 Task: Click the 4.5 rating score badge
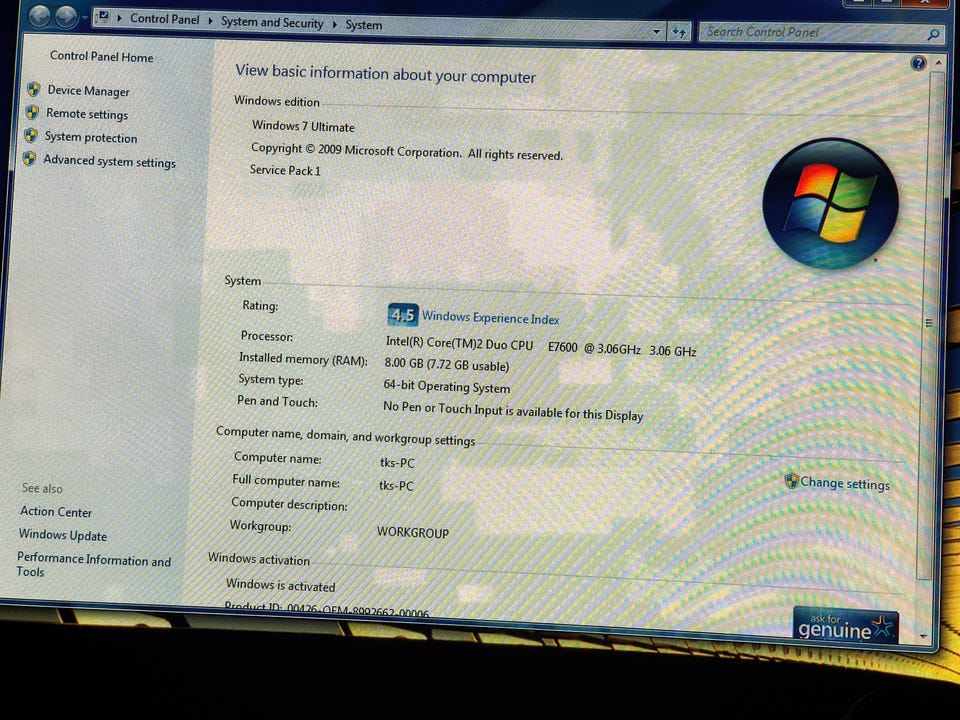click(403, 315)
